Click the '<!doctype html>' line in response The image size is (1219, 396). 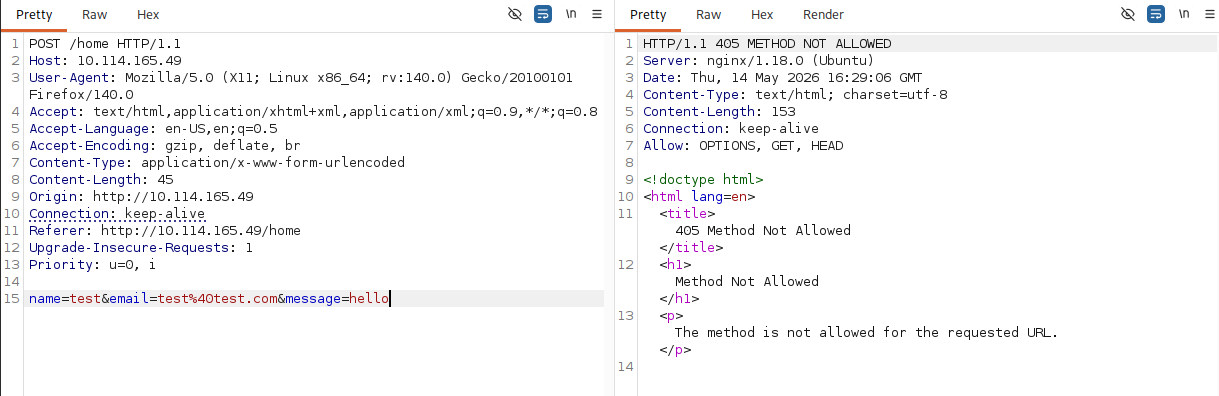[x=703, y=180]
